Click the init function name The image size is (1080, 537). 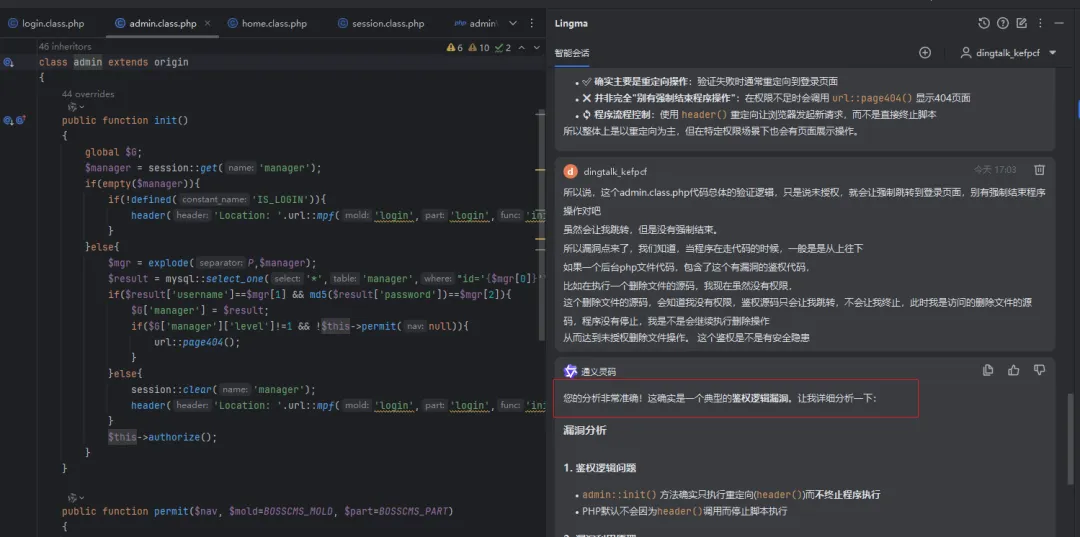point(165,120)
